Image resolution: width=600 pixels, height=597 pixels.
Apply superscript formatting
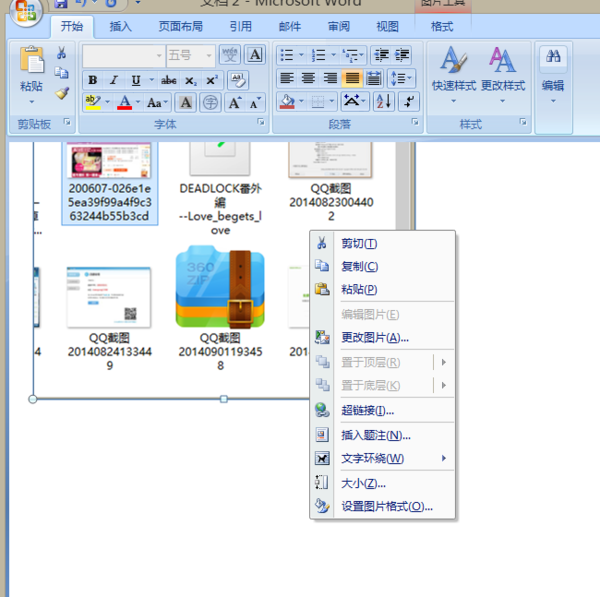pos(212,80)
